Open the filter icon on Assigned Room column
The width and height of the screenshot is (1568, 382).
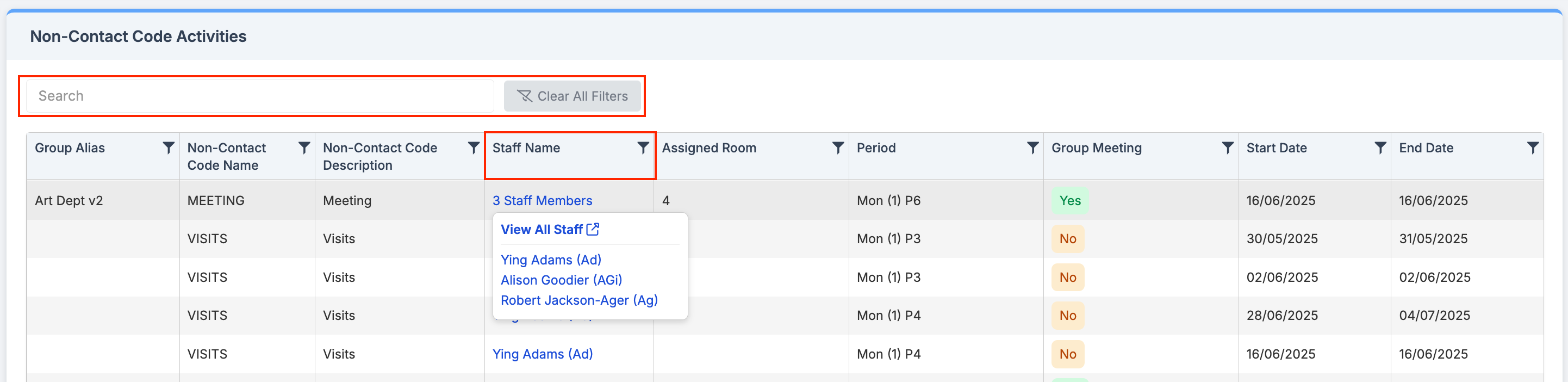click(838, 147)
